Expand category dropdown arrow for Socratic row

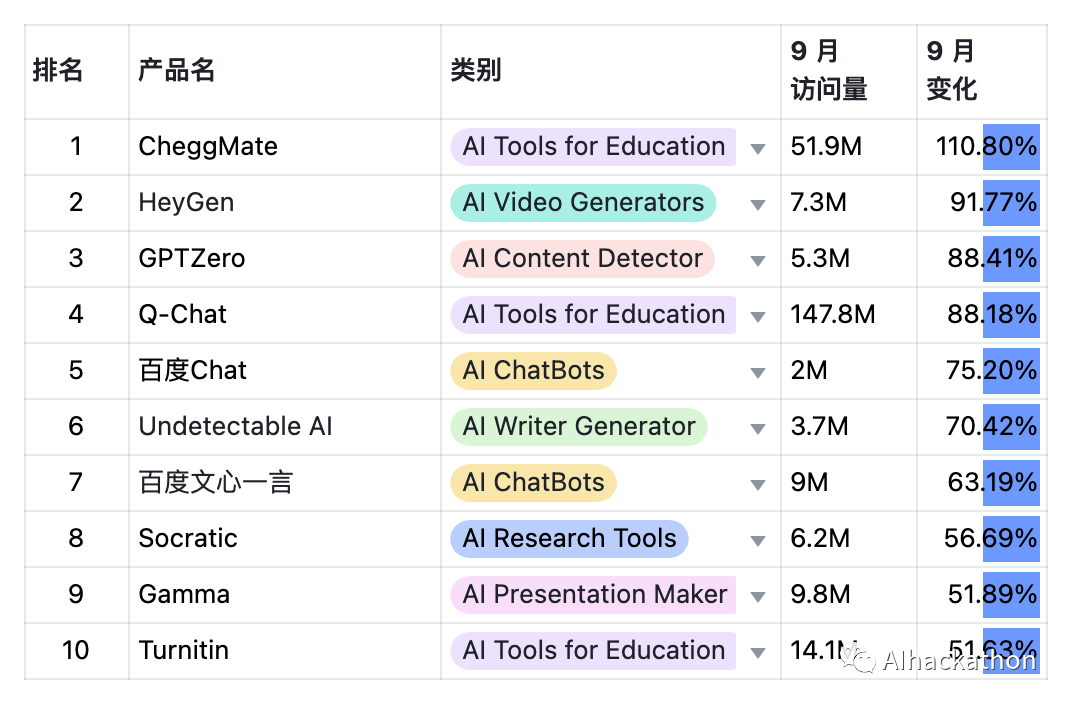point(757,541)
